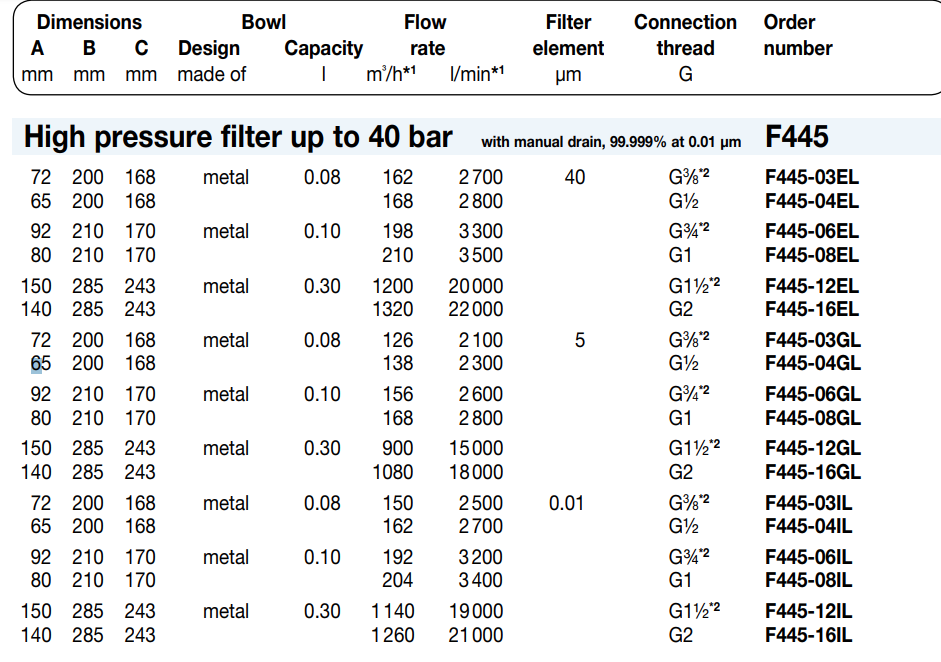Click the F445-08IL order number
The height and width of the screenshot is (662, 941).
(808, 580)
